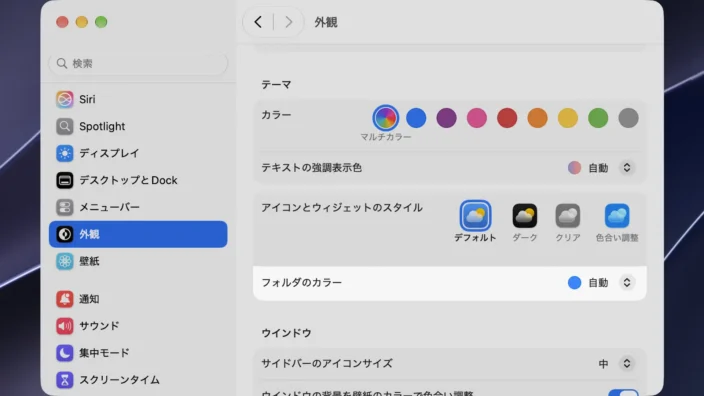Select 集中モード in the sidebar
This screenshot has width=704, height=396.
138,352
